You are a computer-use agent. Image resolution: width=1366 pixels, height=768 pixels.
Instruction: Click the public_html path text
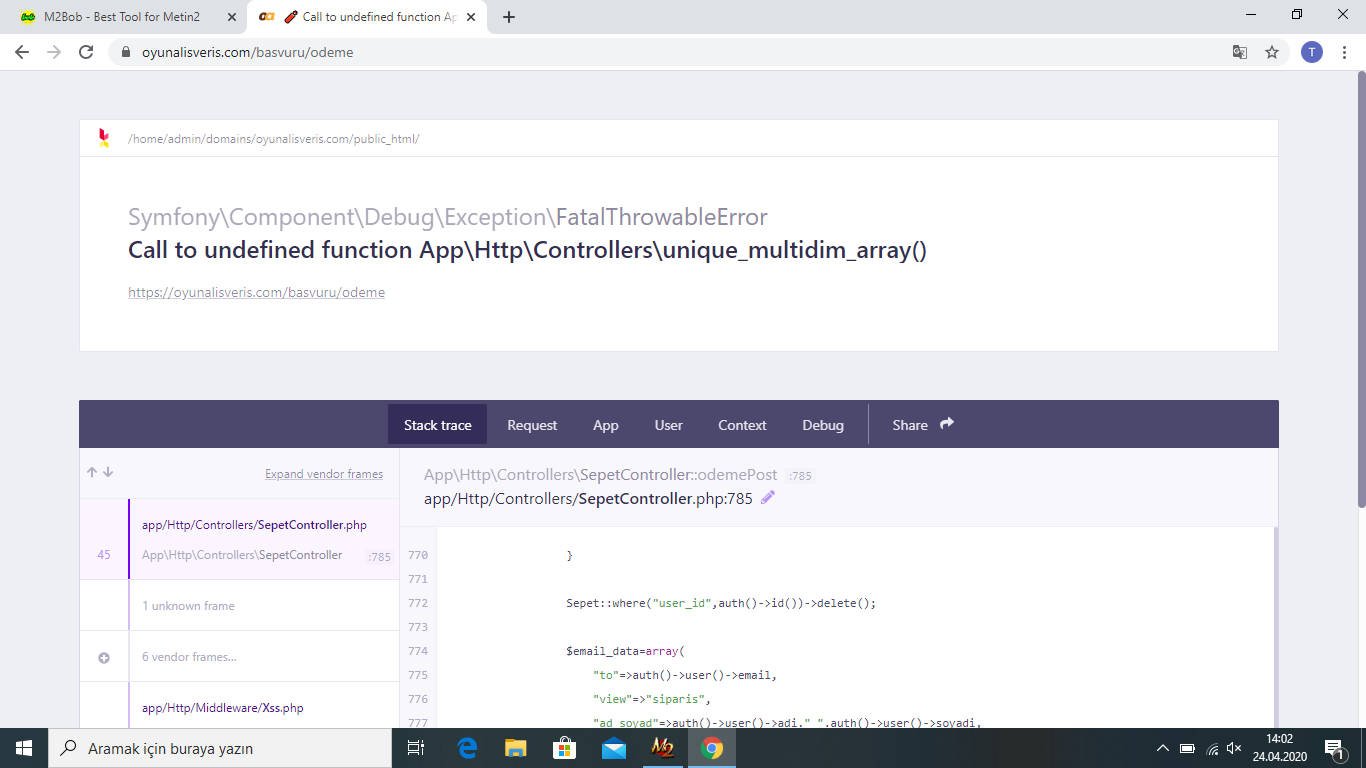pos(274,139)
